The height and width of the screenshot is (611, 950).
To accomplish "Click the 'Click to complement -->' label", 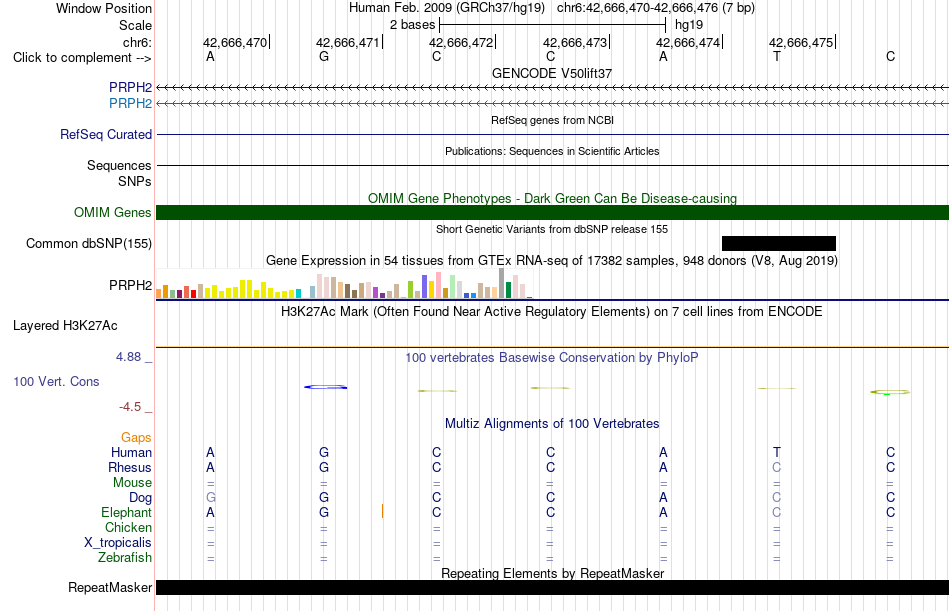I will pyautogui.click(x=82, y=58).
